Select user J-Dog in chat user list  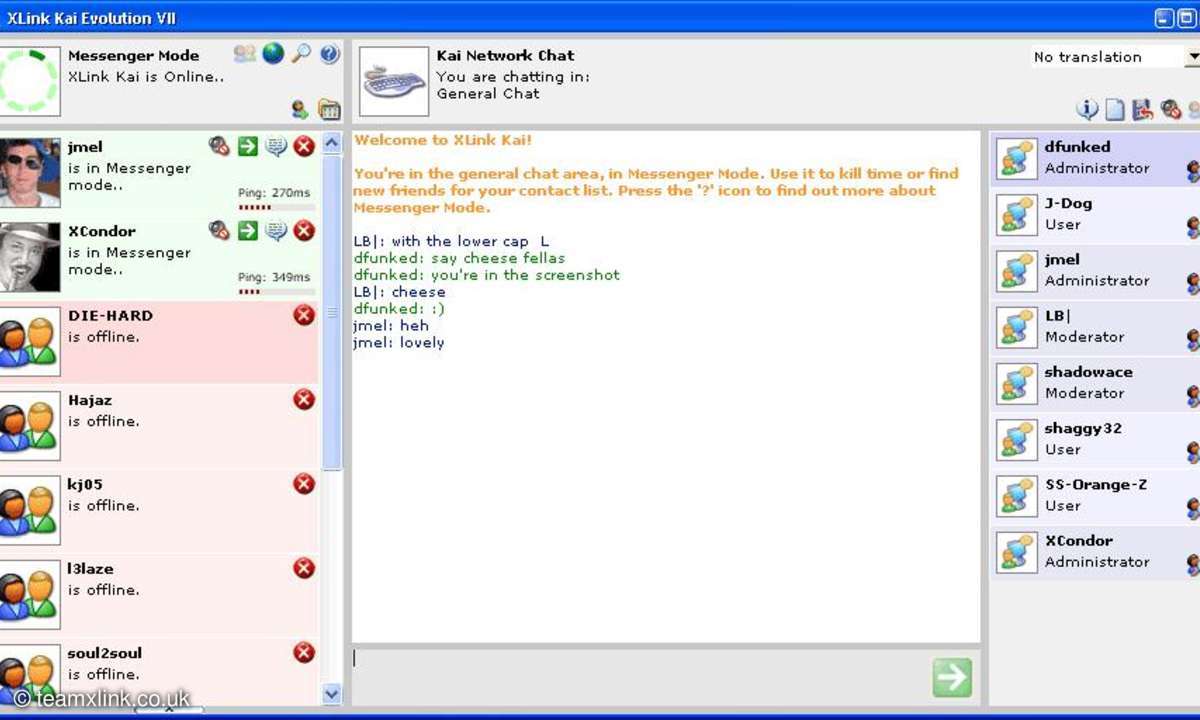[x=1095, y=214]
